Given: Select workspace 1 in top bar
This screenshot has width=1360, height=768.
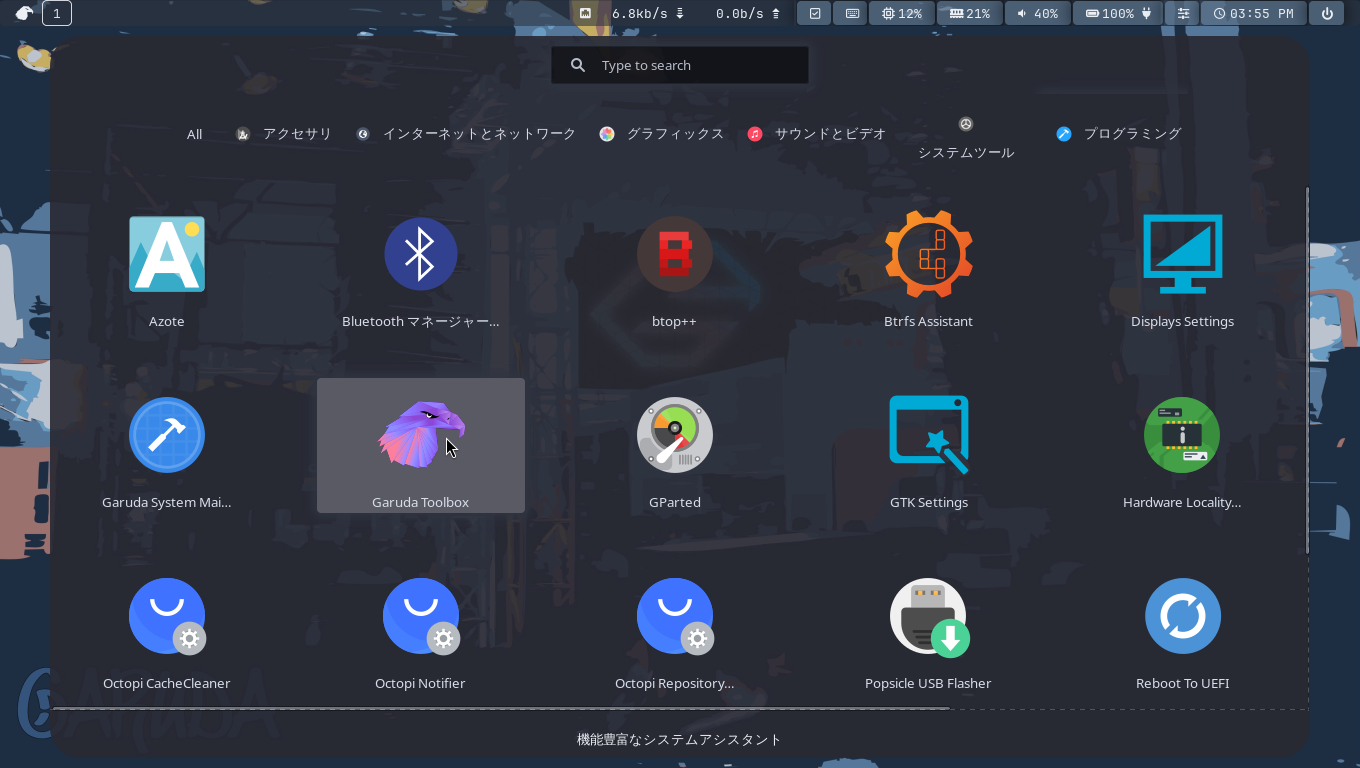Looking at the screenshot, I should (x=57, y=13).
